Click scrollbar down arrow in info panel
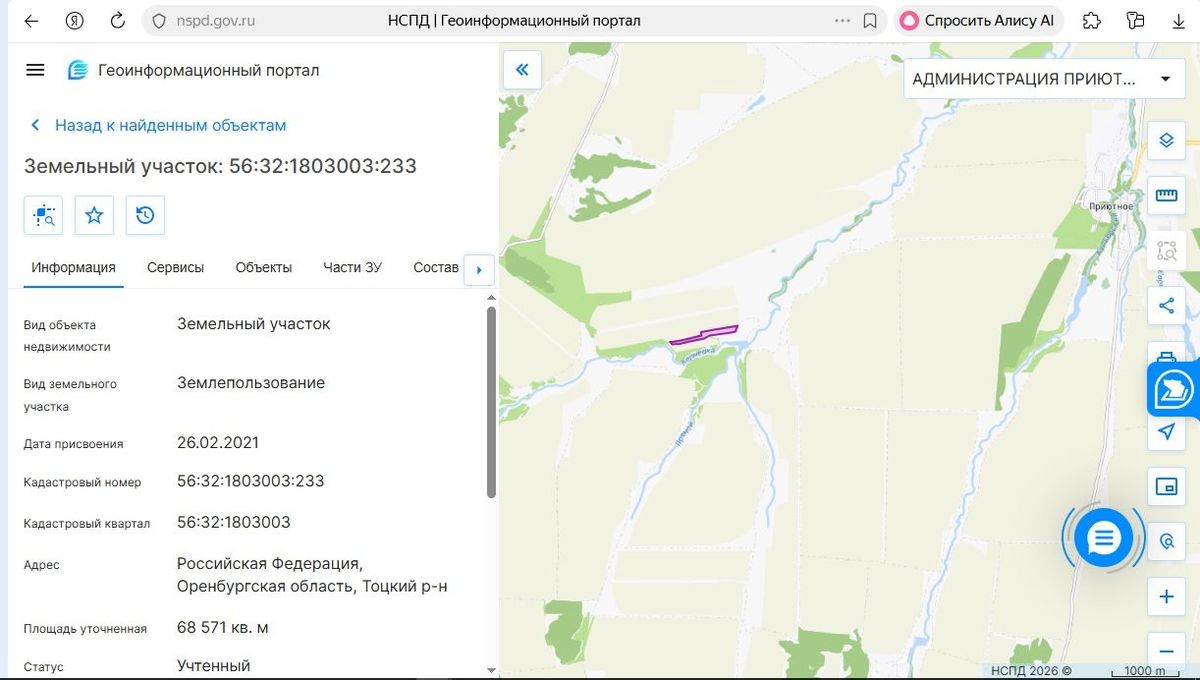Image resolution: width=1200 pixels, height=680 pixels. pyautogui.click(x=491, y=669)
